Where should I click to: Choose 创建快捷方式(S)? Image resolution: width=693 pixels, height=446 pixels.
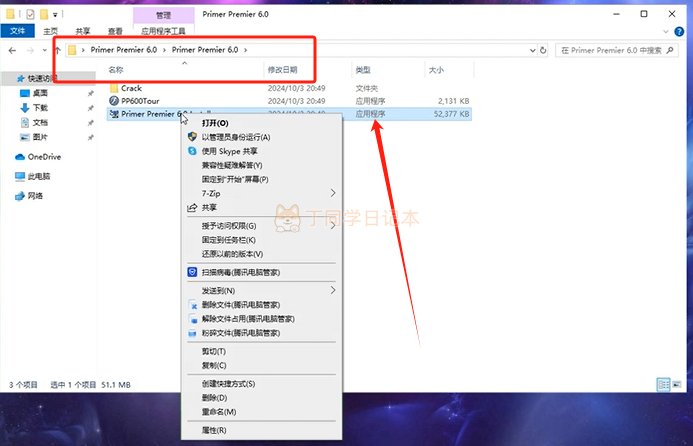point(262,384)
